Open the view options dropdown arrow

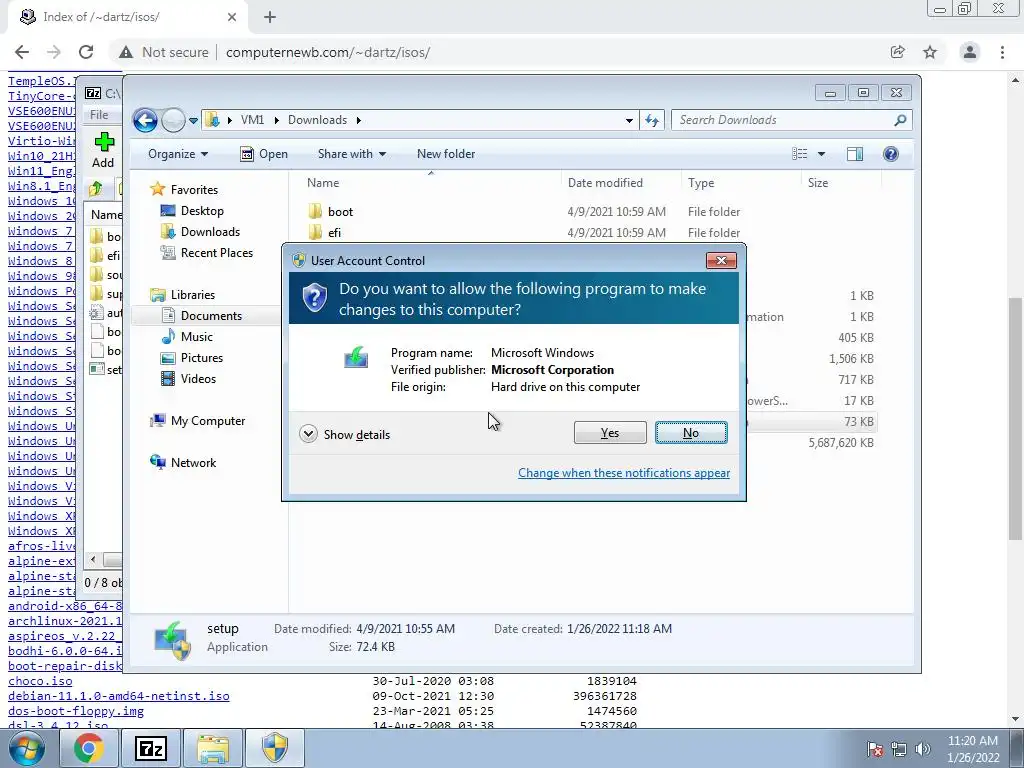[x=822, y=154]
